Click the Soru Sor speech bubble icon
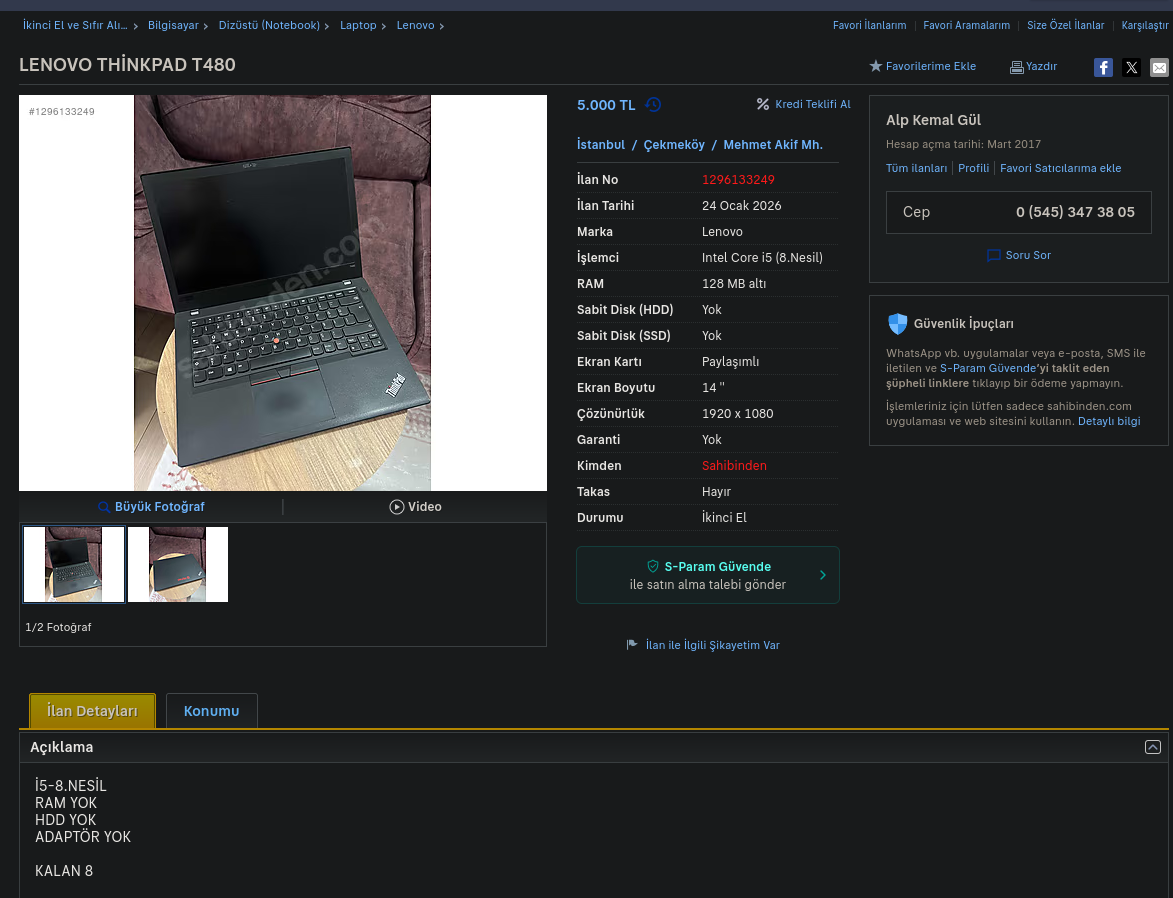This screenshot has width=1173, height=898. click(993, 255)
